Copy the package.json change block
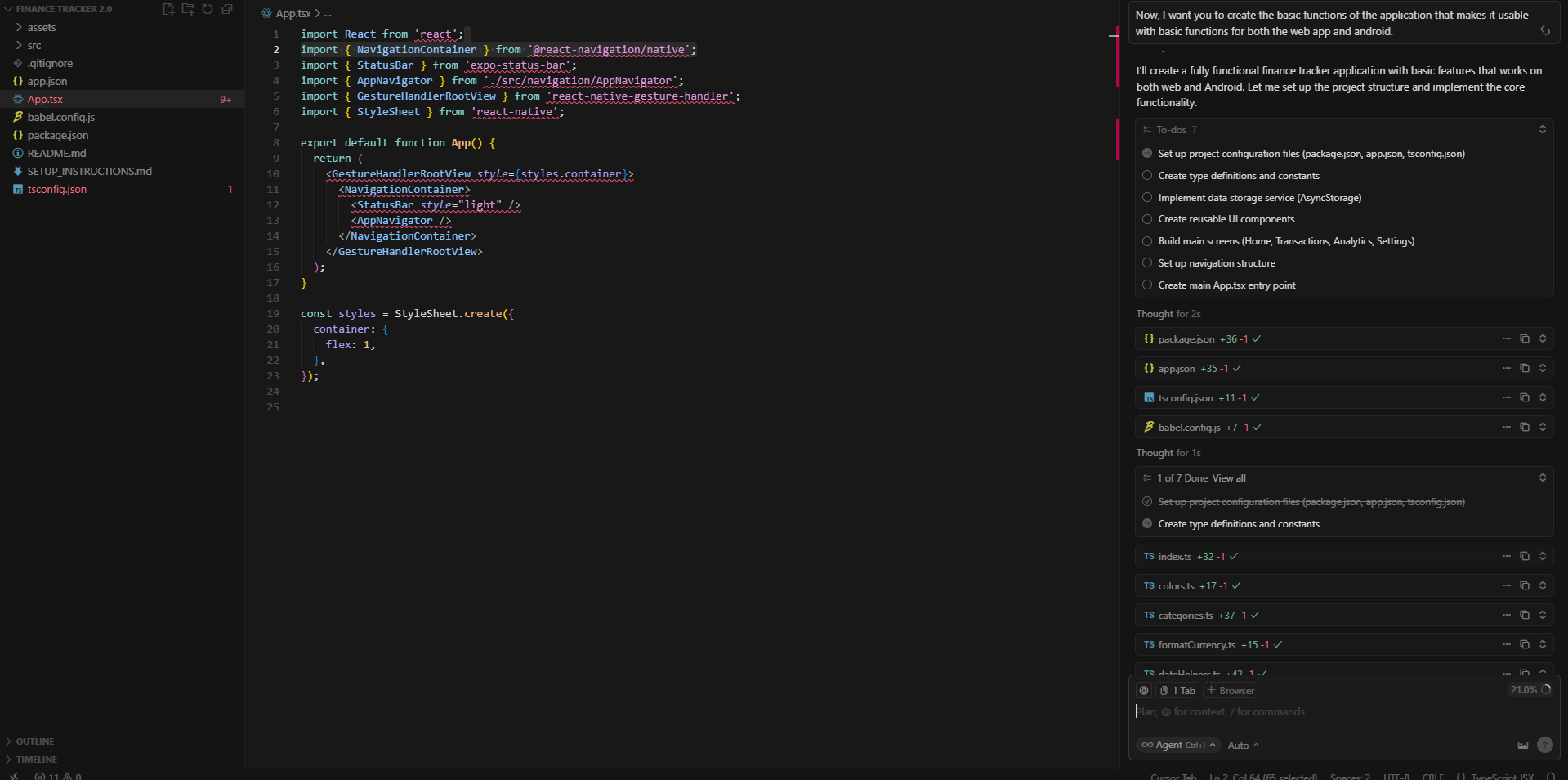The height and width of the screenshot is (780, 1568). 1524,338
